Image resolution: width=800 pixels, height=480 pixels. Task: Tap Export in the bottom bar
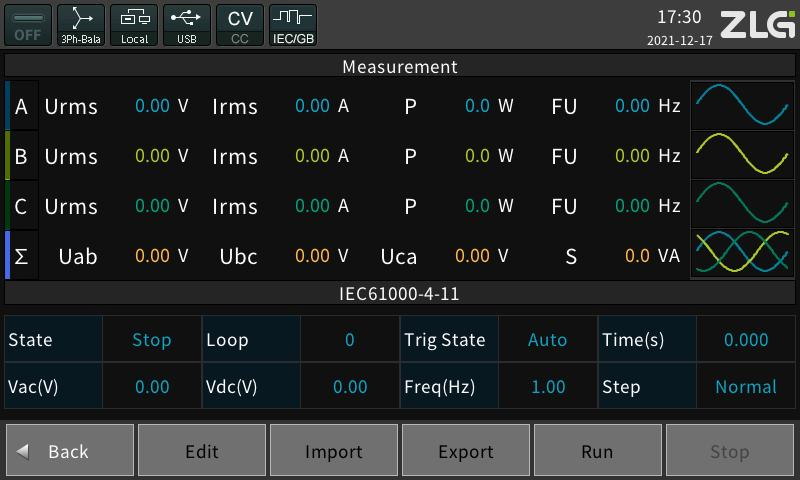click(465, 451)
